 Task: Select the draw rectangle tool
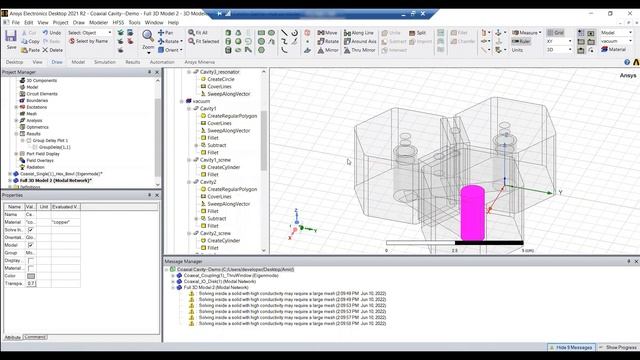261,33
